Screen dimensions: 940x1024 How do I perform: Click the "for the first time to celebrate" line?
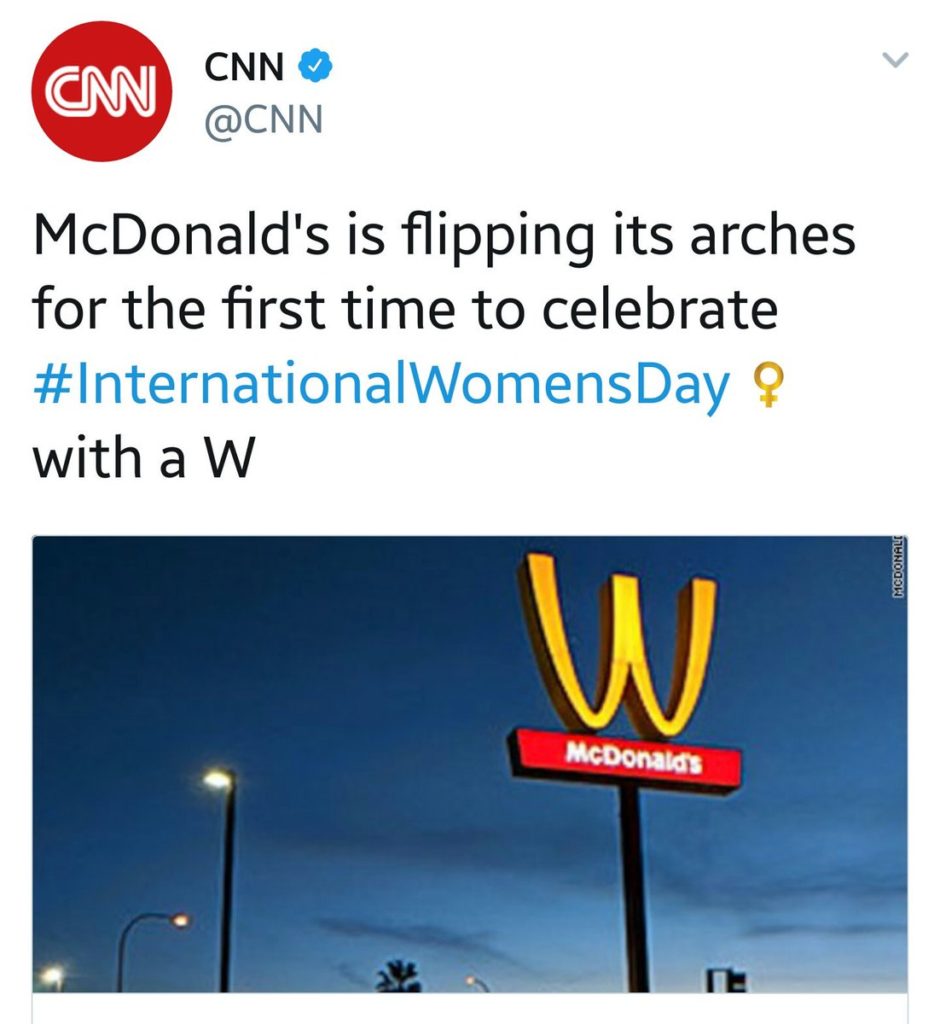click(x=405, y=310)
